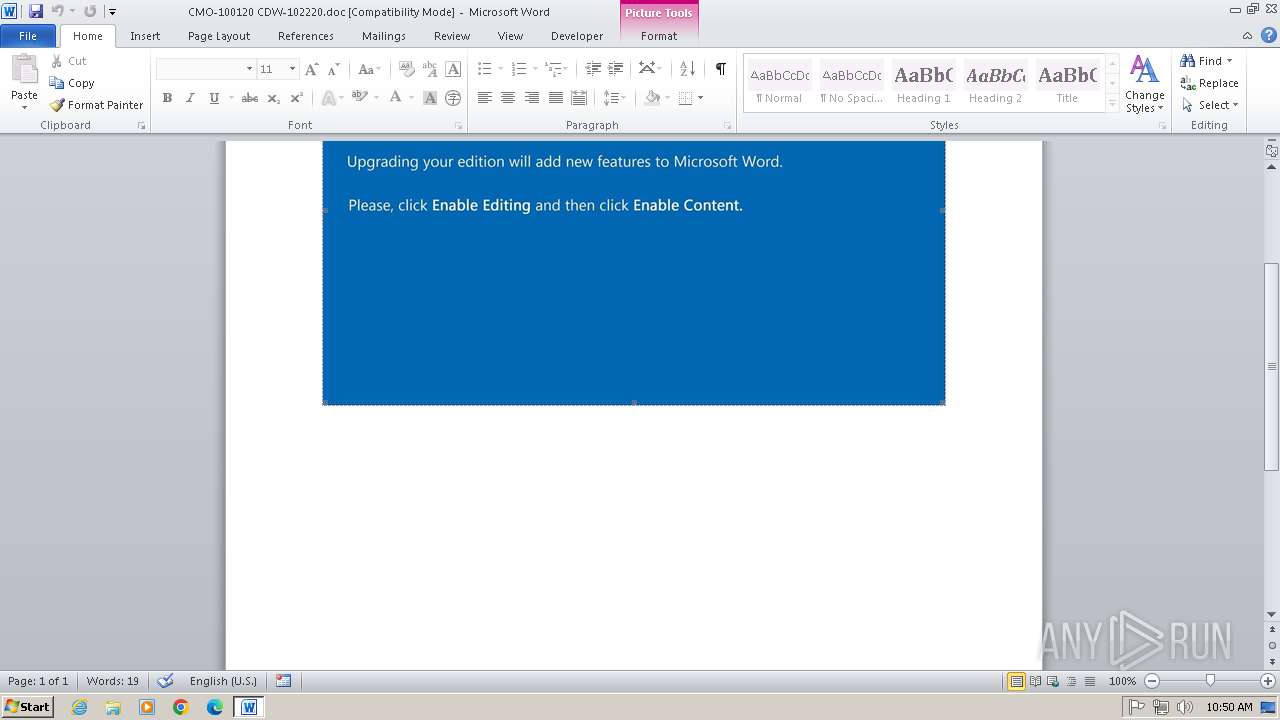The height and width of the screenshot is (720, 1280).
Task: Expand the Styles gallery More arrow
Action: pos(1112,103)
